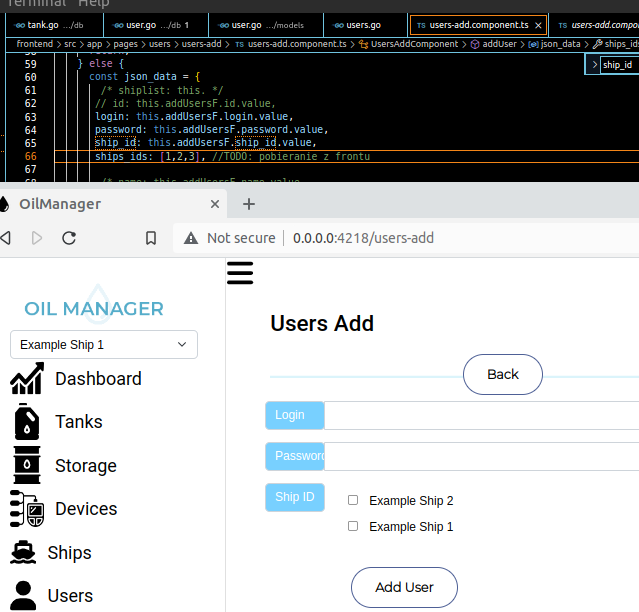The height and width of the screenshot is (612, 639).
Task: Click the hamburger menu icon
Action: [240, 272]
